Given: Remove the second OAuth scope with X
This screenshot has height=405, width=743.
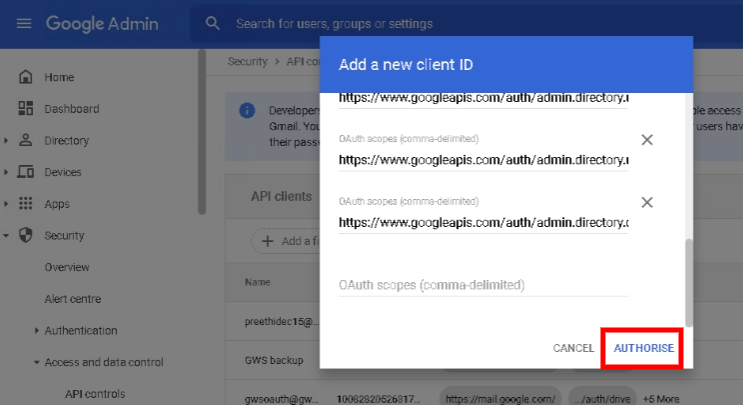Looking at the screenshot, I should point(647,140).
